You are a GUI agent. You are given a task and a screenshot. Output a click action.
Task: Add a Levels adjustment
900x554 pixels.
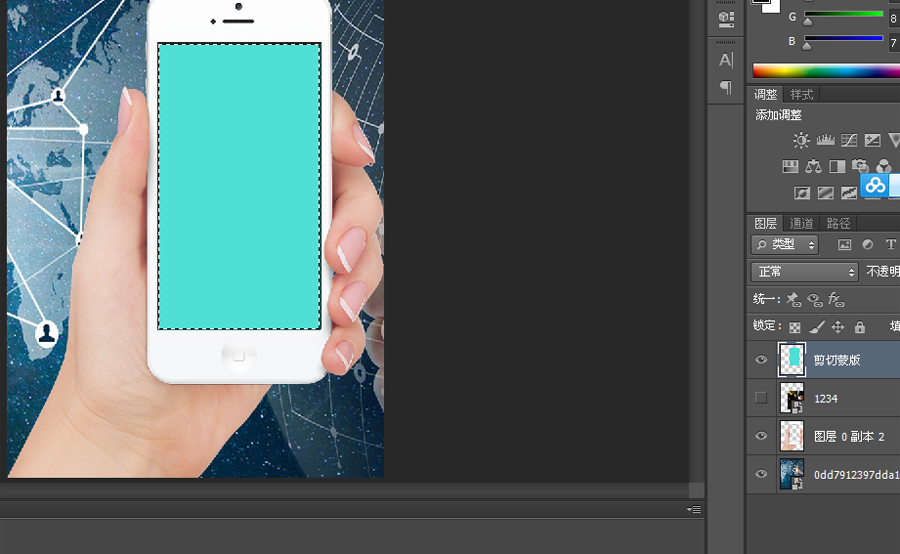coord(825,140)
